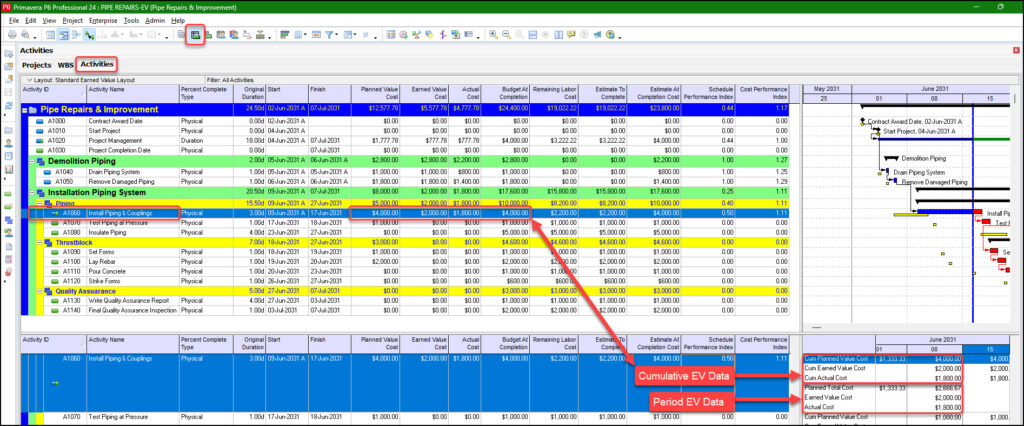Select activity A1080 Insulate Piping row

(x=405, y=232)
